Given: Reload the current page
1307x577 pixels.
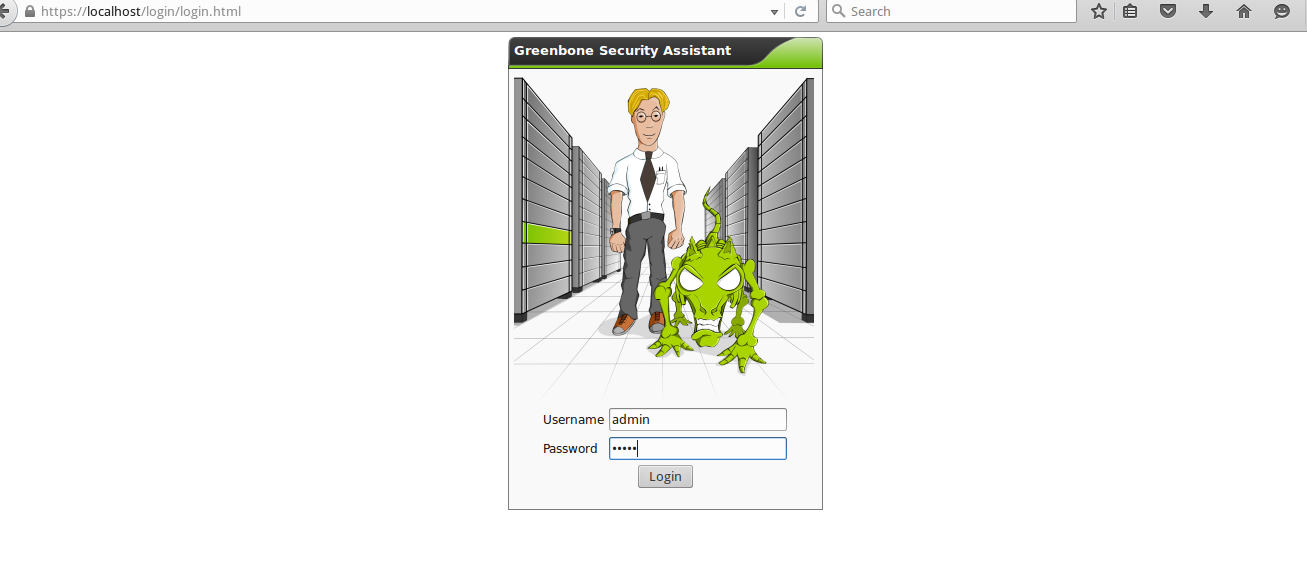Looking at the screenshot, I should 800,11.
